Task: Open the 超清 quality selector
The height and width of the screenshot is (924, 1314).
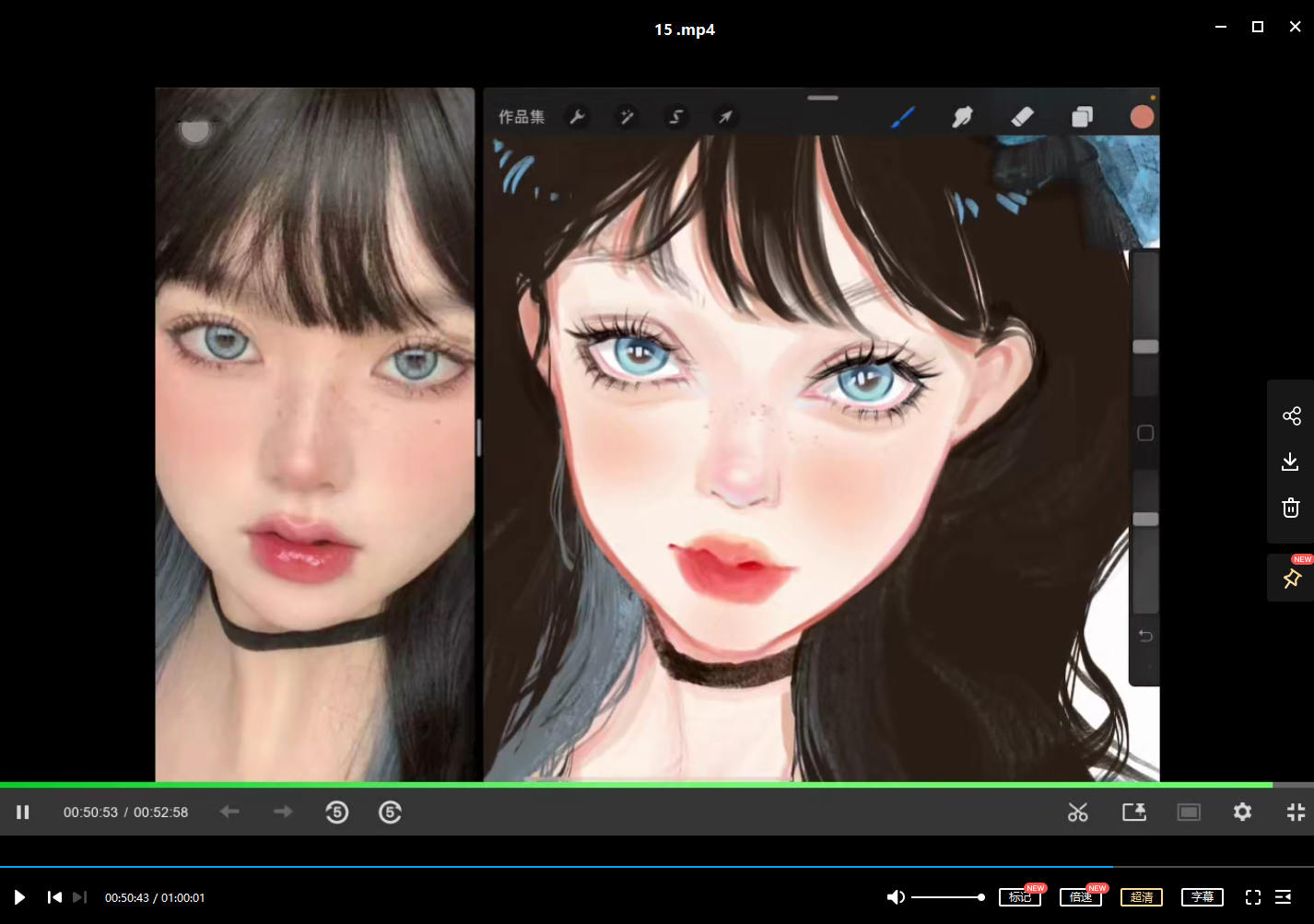Action: coord(1141,897)
